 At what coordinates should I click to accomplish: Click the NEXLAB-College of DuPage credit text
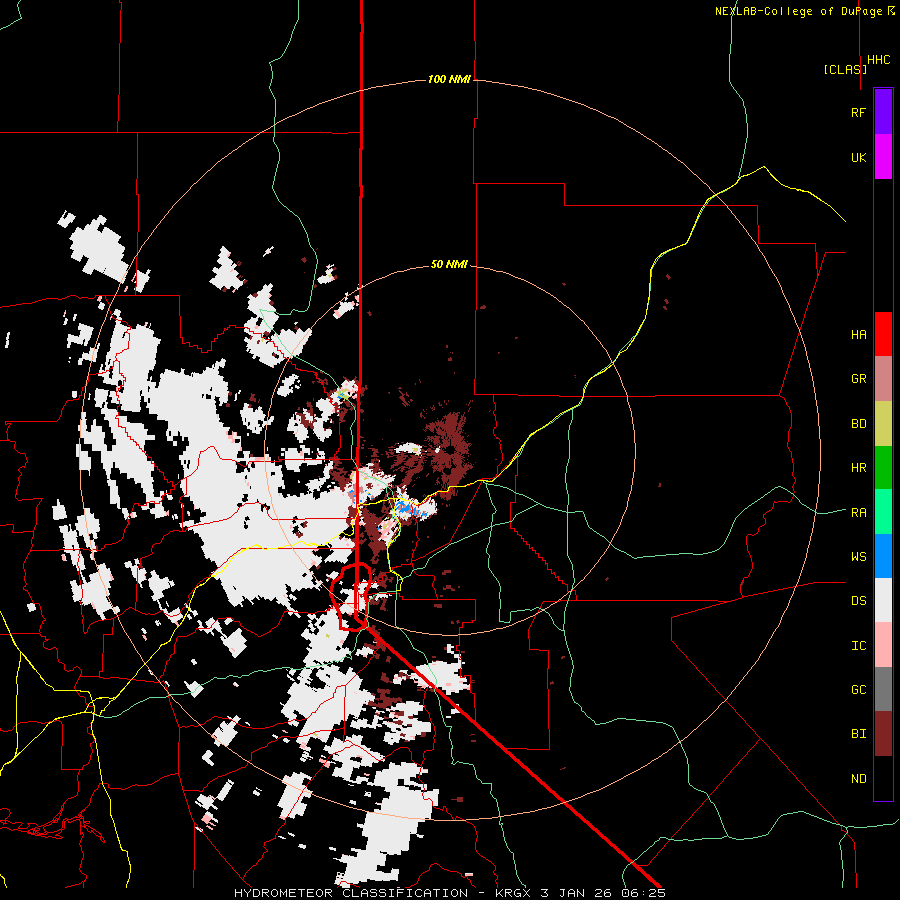point(798,11)
